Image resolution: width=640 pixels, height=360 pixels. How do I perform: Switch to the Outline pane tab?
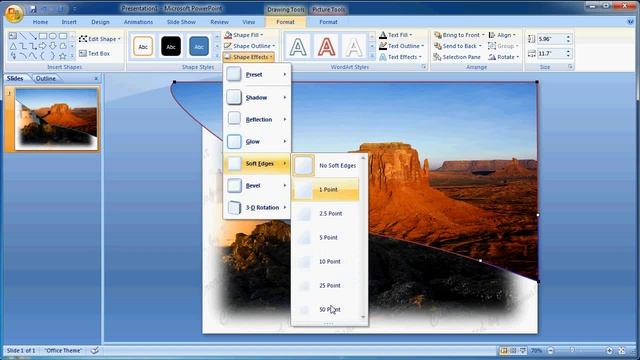46,78
